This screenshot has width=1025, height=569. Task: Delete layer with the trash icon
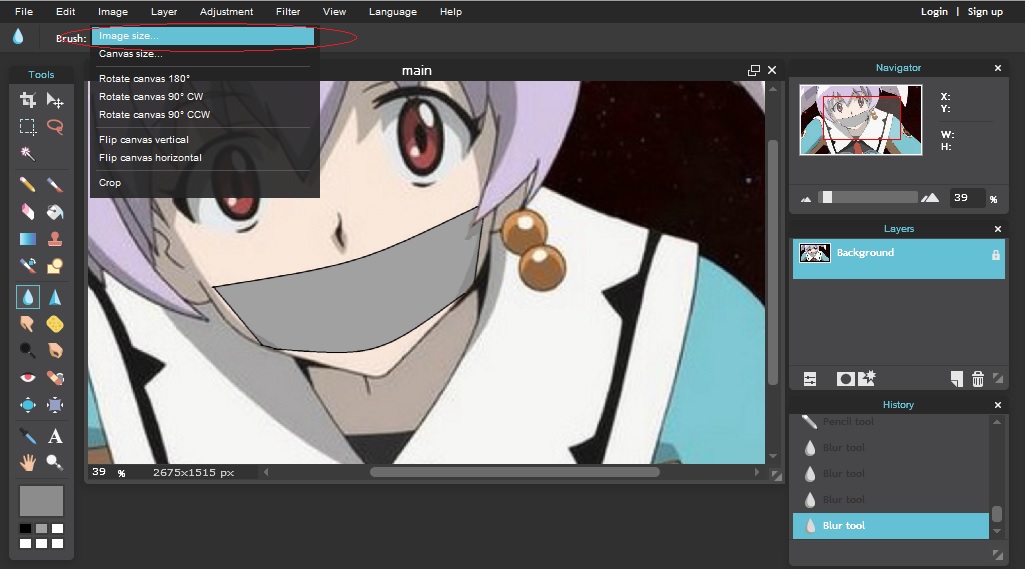point(978,379)
